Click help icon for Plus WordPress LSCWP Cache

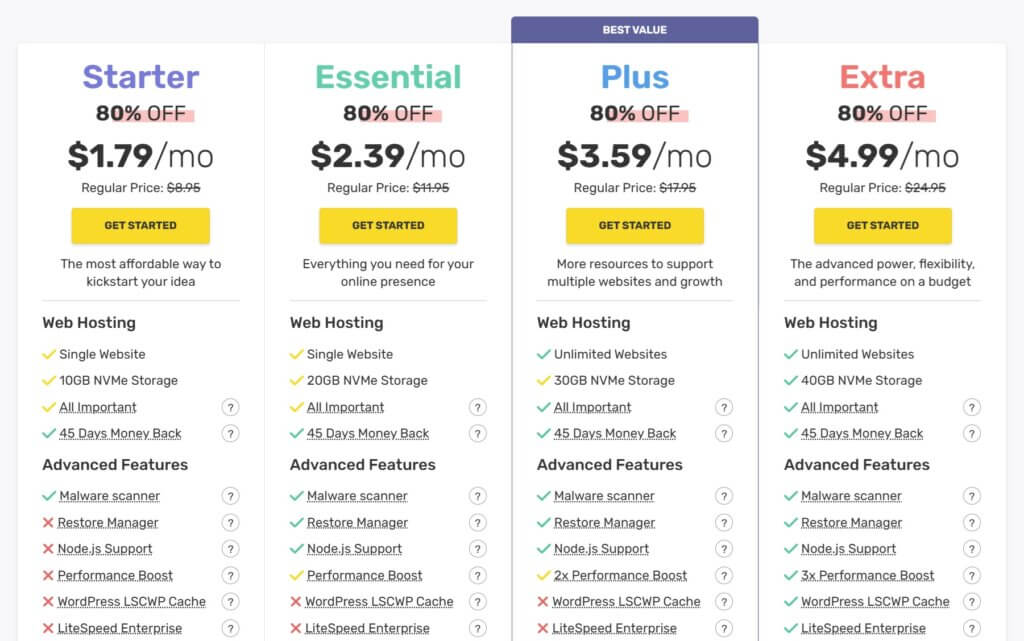(x=724, y=602)
